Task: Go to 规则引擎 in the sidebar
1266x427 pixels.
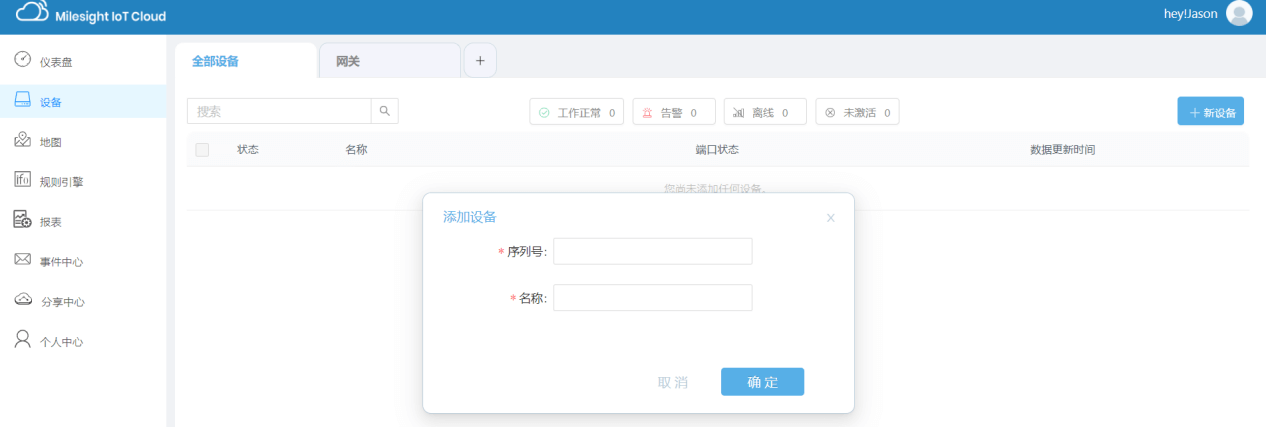Action: [x=60, y=182]
